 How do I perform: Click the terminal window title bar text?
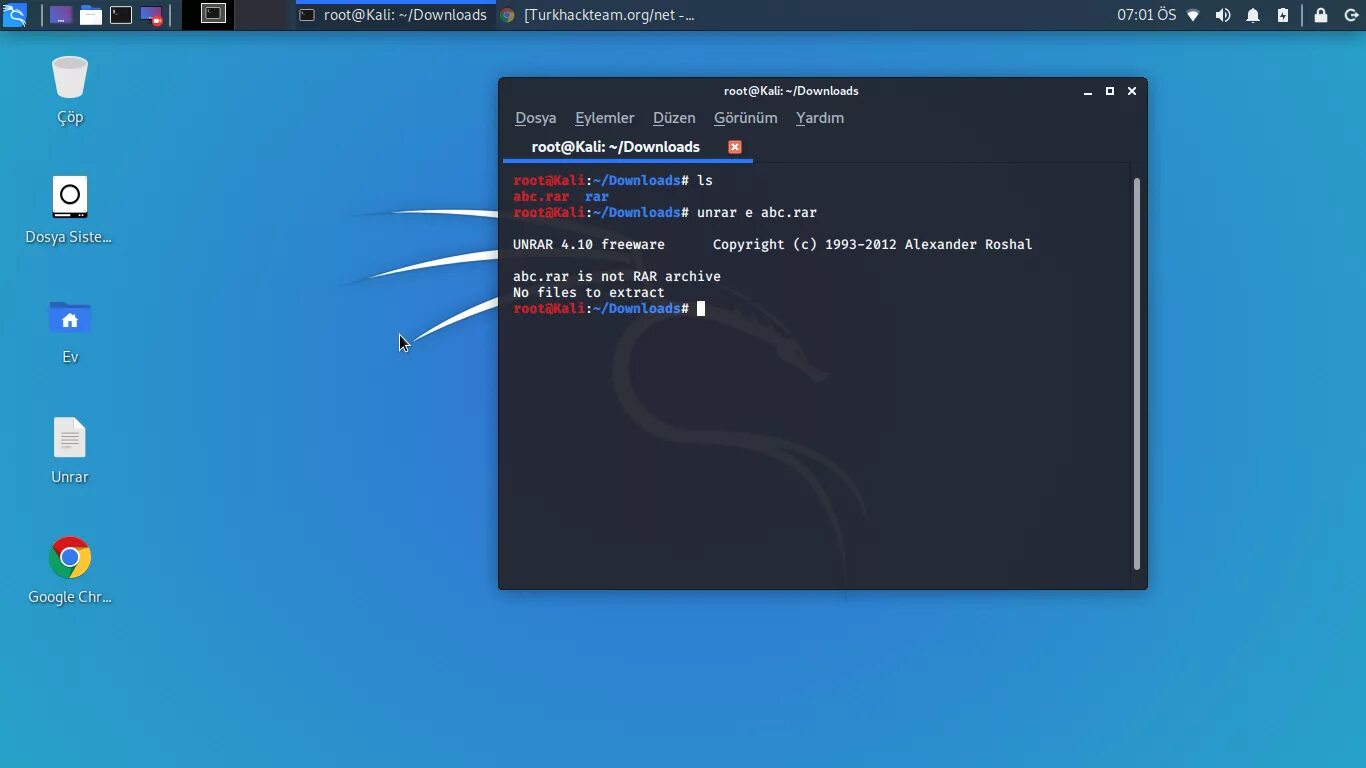791,91
